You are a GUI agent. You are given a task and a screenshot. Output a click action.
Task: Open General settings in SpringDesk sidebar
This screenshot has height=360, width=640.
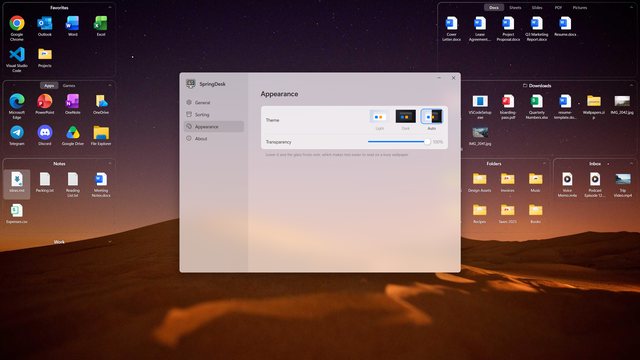pyautogui.click(x=214, y=102)
